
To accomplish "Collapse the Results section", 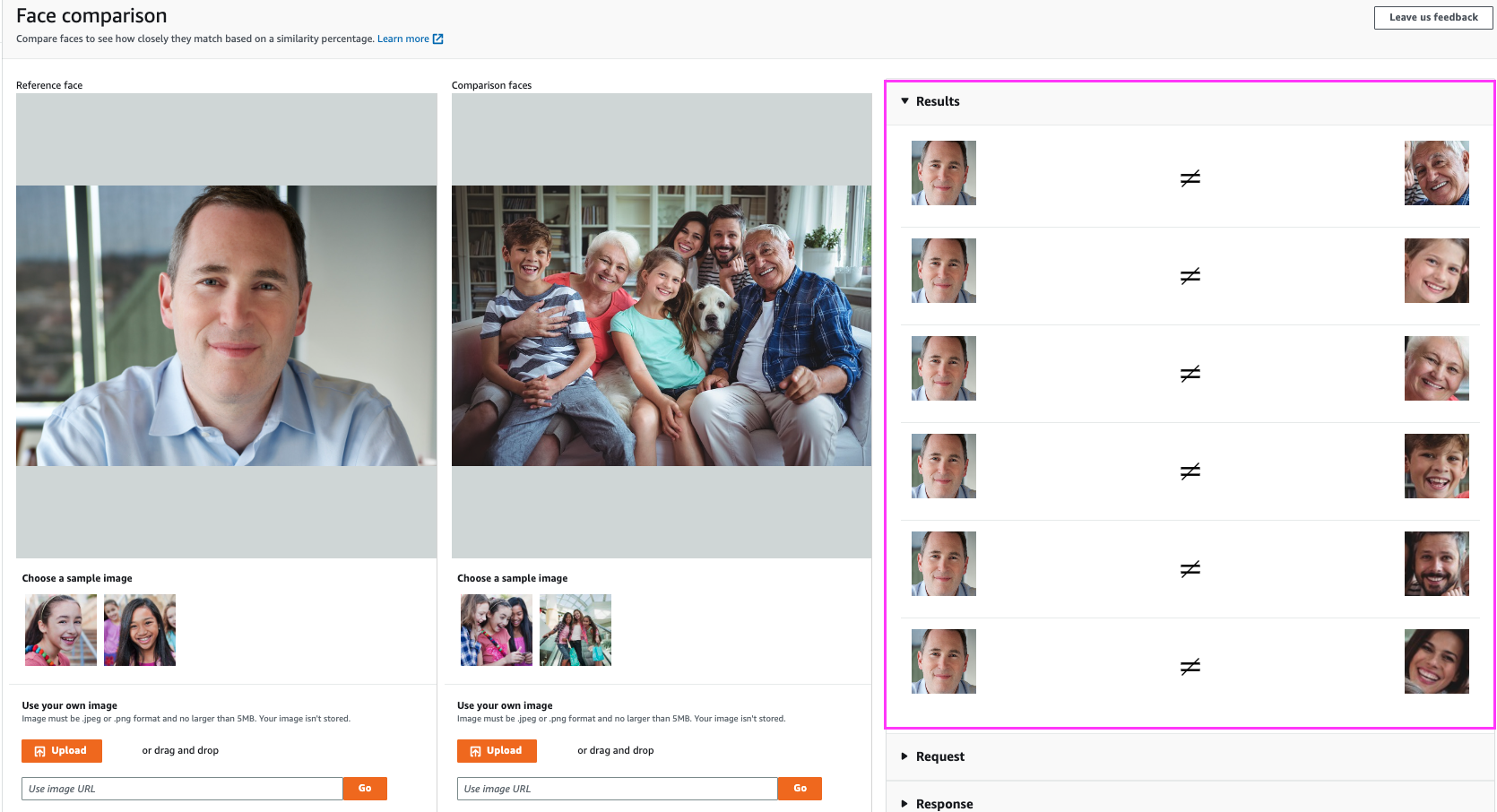I will [904, 101].
